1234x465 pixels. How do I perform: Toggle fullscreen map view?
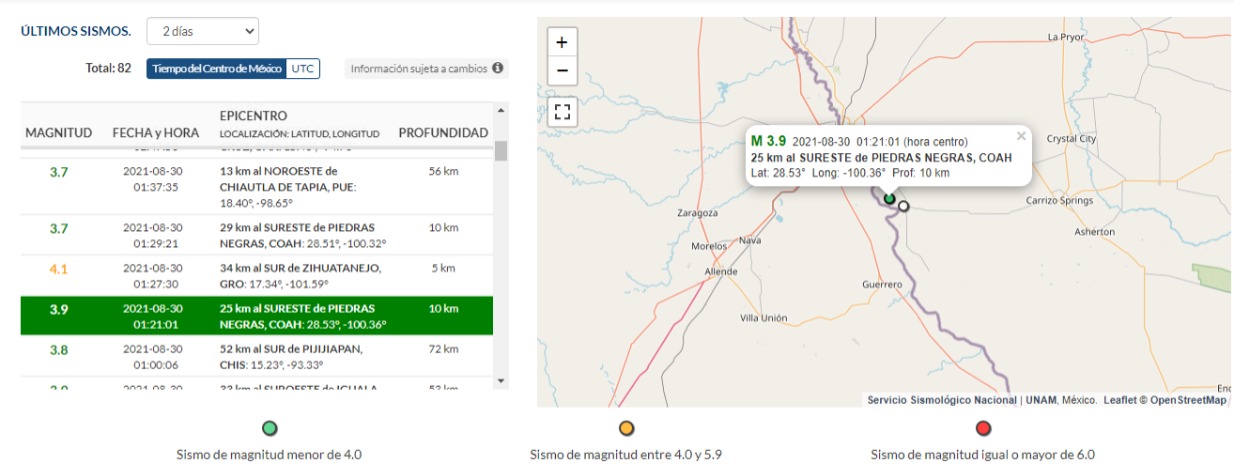(562, 111)
